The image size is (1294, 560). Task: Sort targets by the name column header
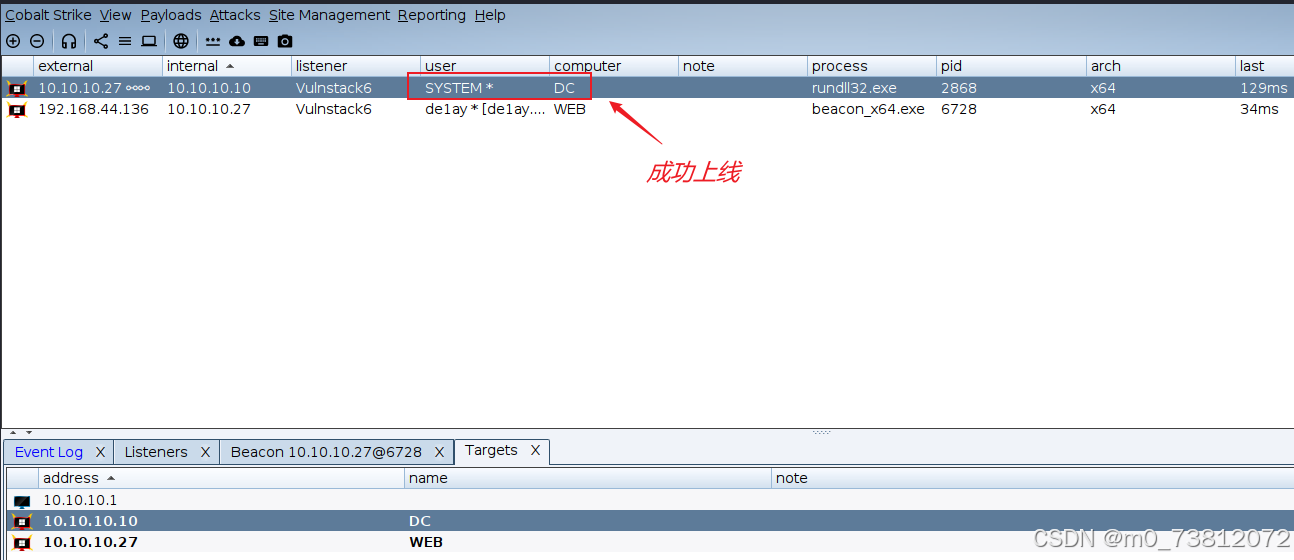[589, 478]
